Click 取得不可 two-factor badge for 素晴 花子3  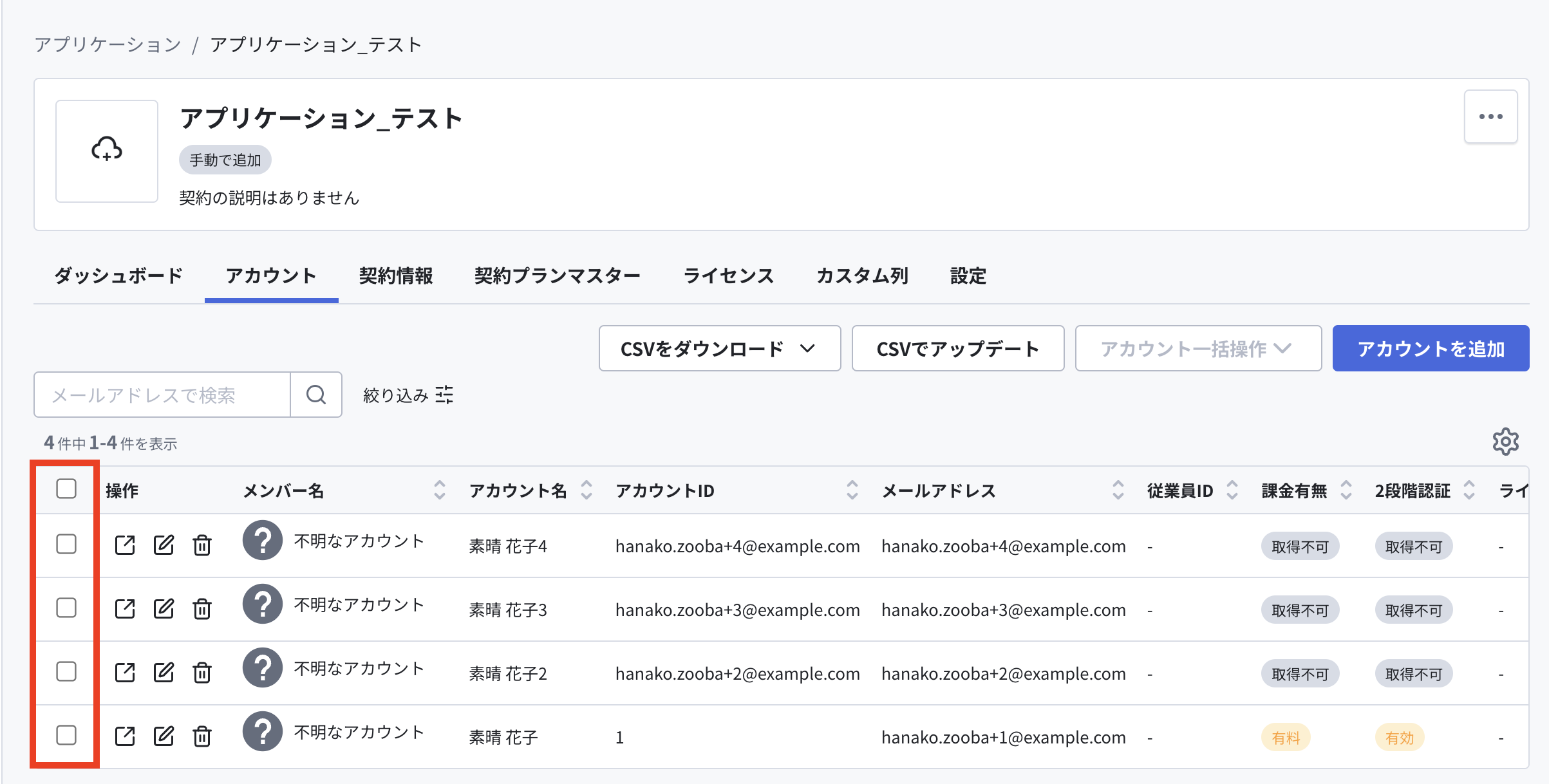(x=1414, y=610)
